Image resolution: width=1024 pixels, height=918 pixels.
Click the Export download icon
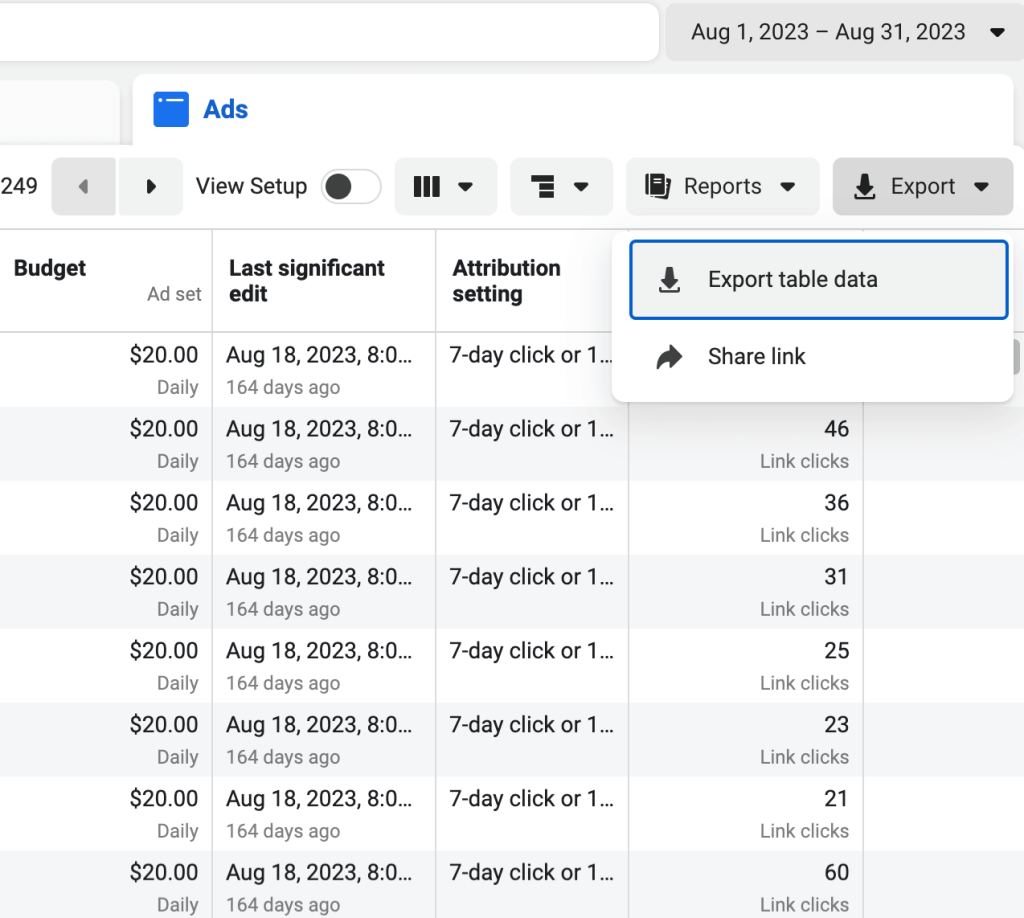[x=865, y=187]
